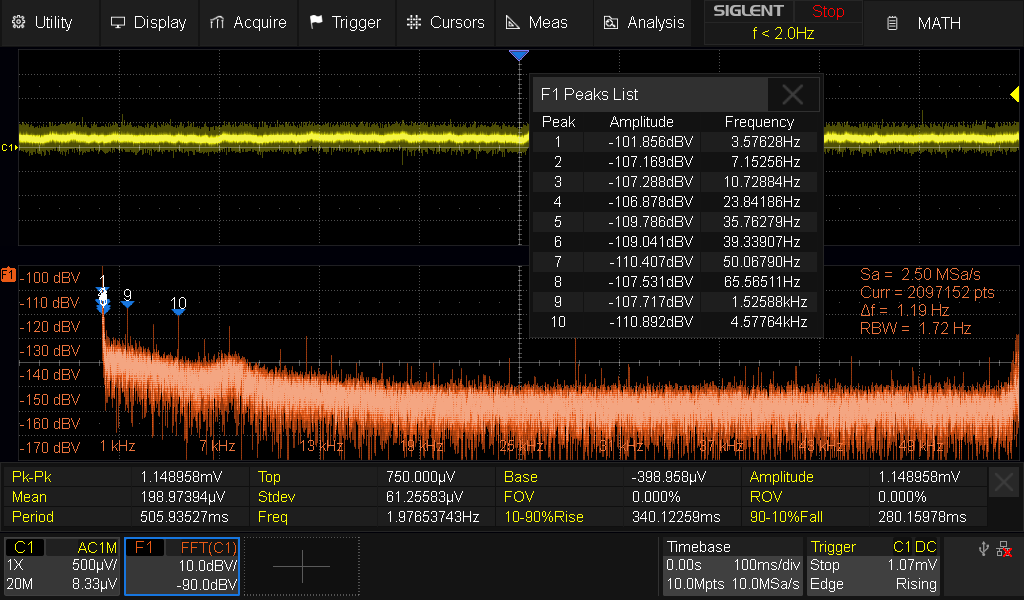Viewport: 1024px width, 600px height.
Task: Open the Trigger menu in top bar
Action: tap(345, 22)
